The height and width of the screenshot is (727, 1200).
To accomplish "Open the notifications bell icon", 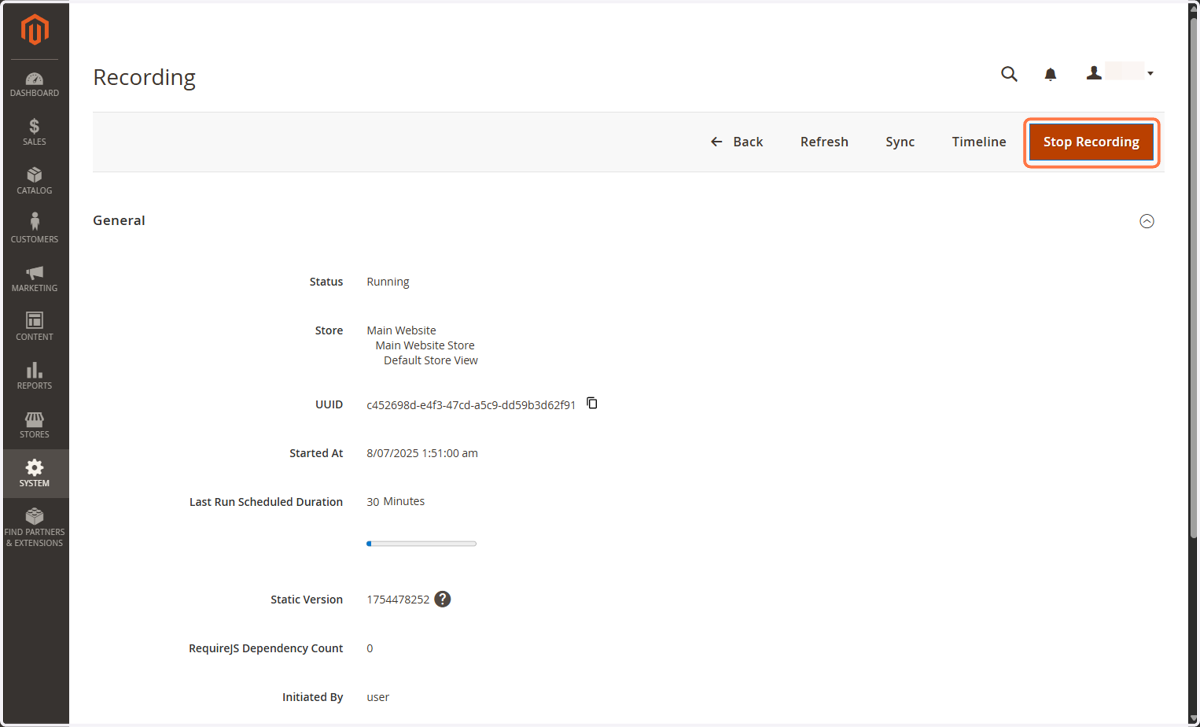I will [x=1050, y=74].
